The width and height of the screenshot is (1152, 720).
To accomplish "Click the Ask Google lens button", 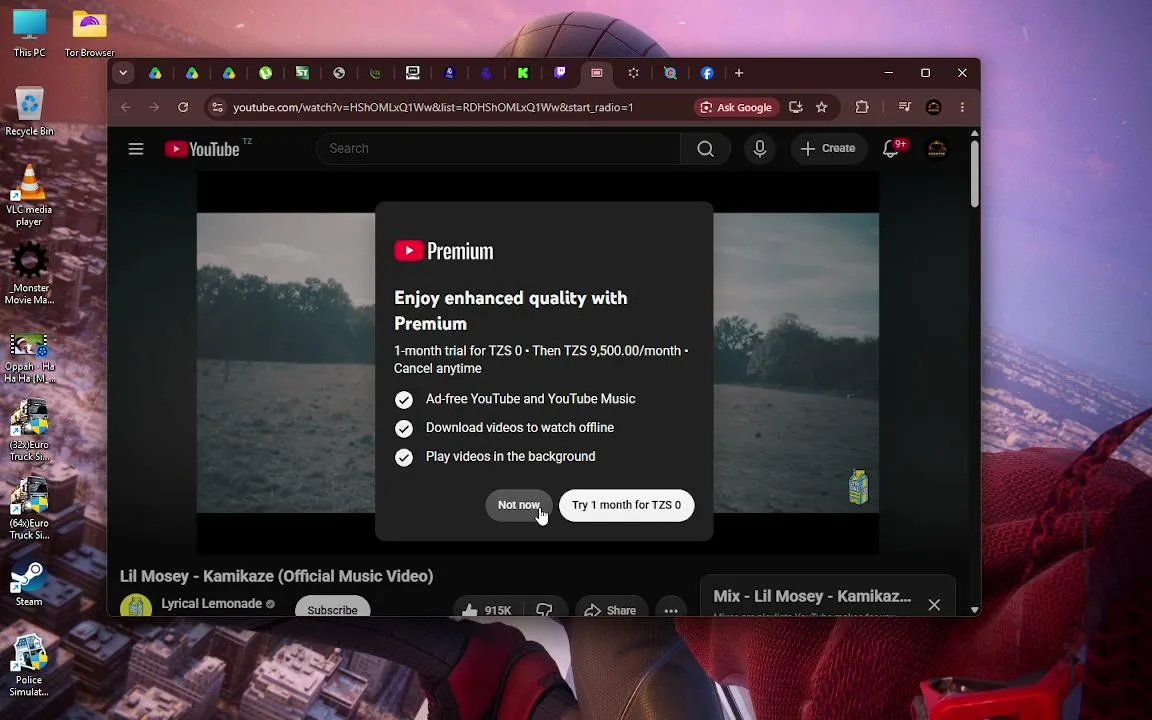I will [x=736, y=107].
